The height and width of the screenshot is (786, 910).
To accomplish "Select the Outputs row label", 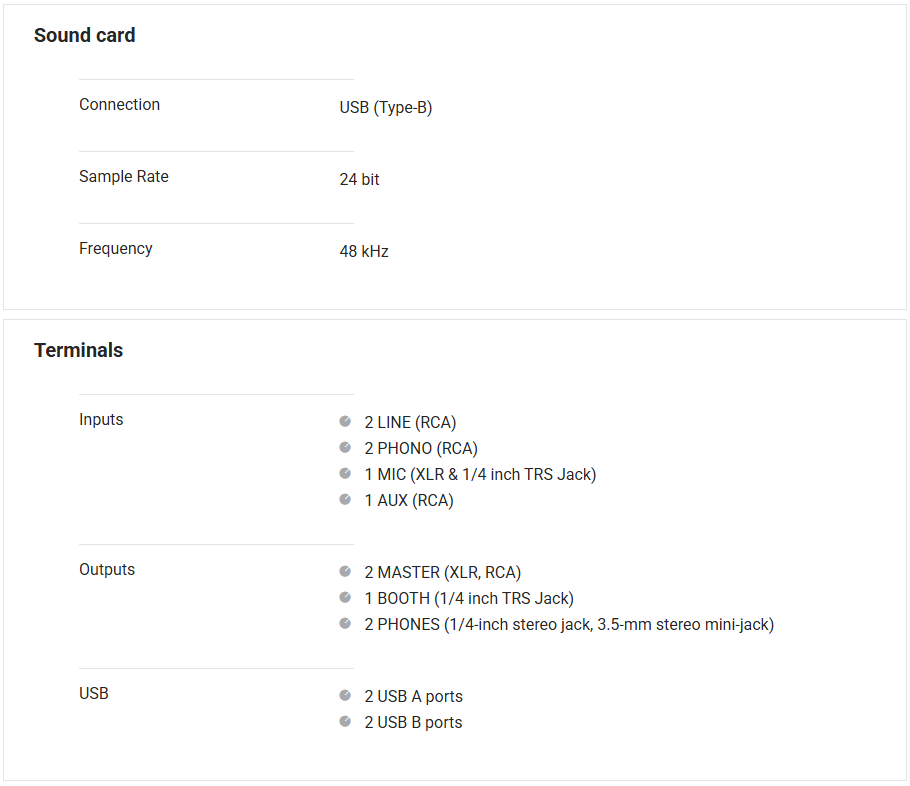I will click(x=107, y=570).
